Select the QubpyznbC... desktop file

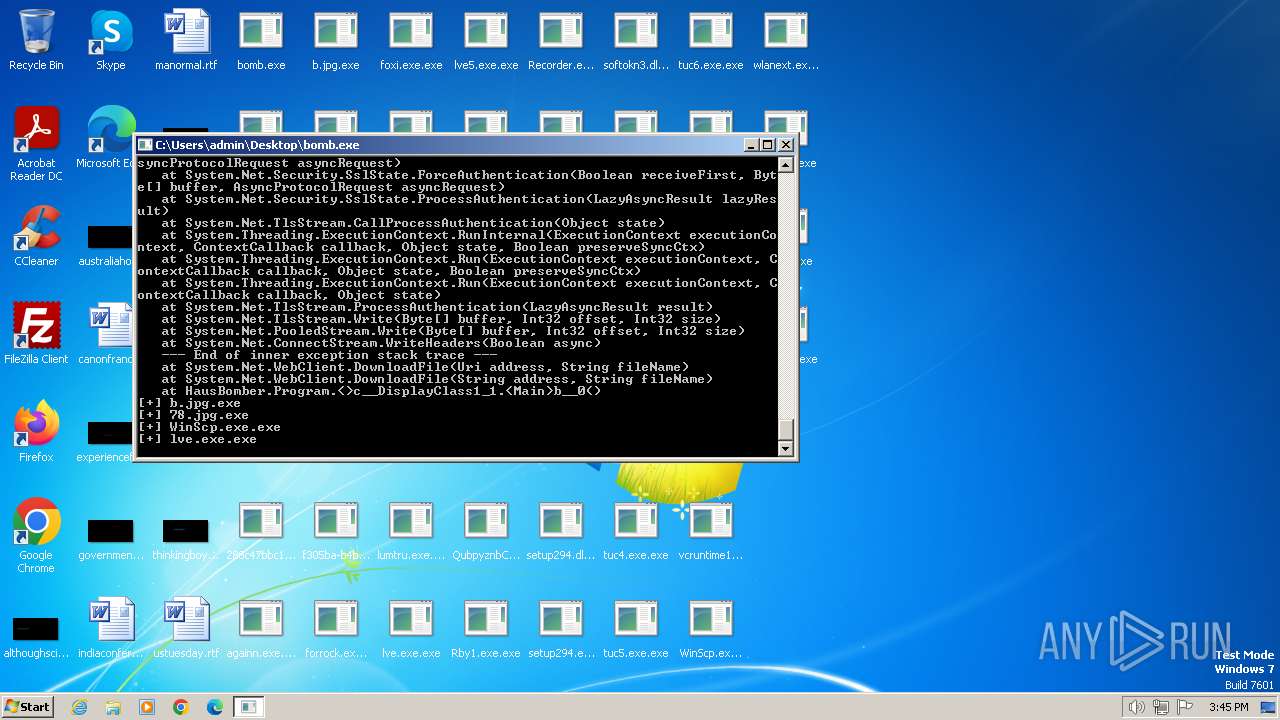coord(486,530)
